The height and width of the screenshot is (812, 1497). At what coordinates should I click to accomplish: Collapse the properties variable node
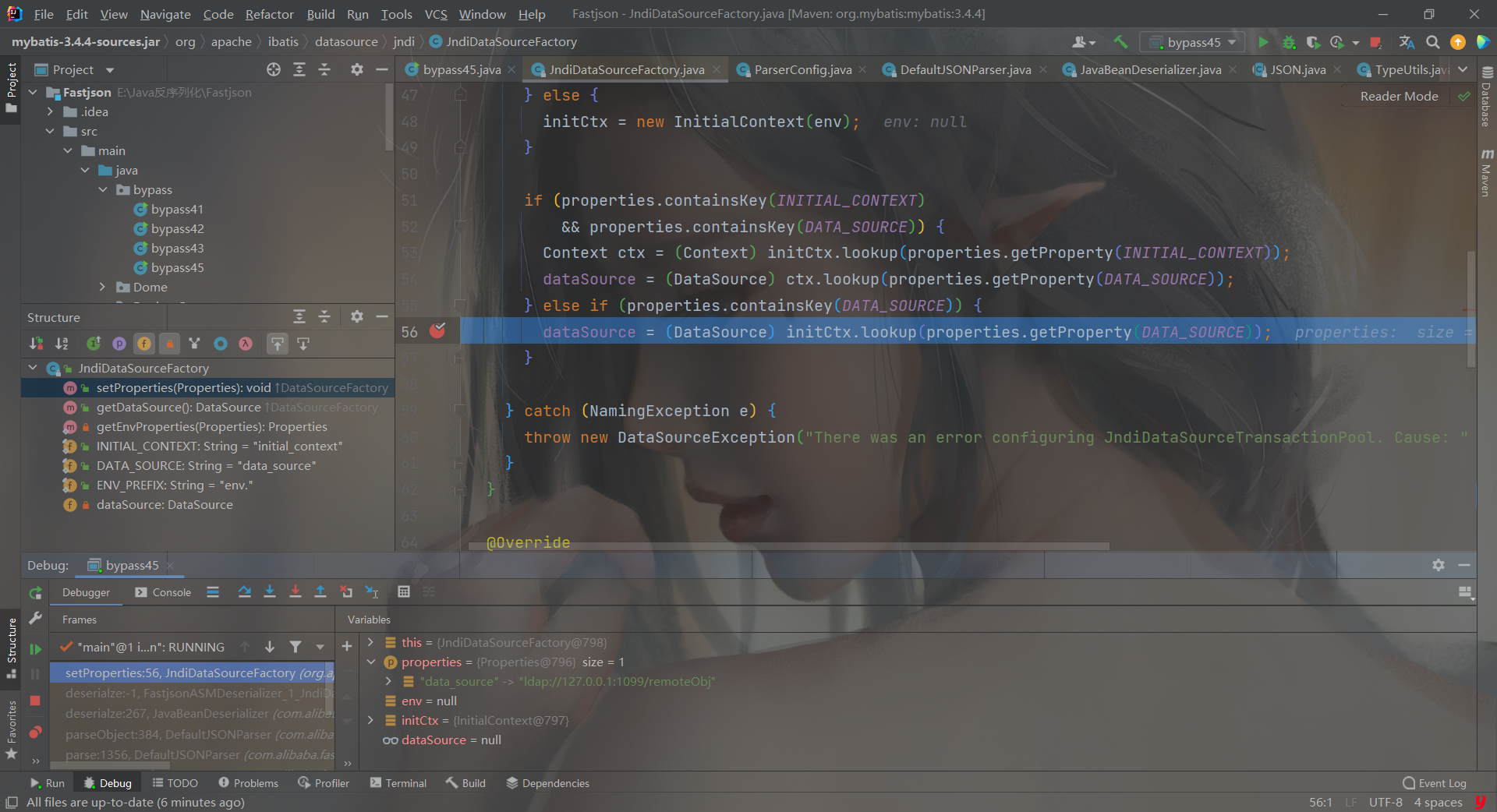(x=371, y=662)
